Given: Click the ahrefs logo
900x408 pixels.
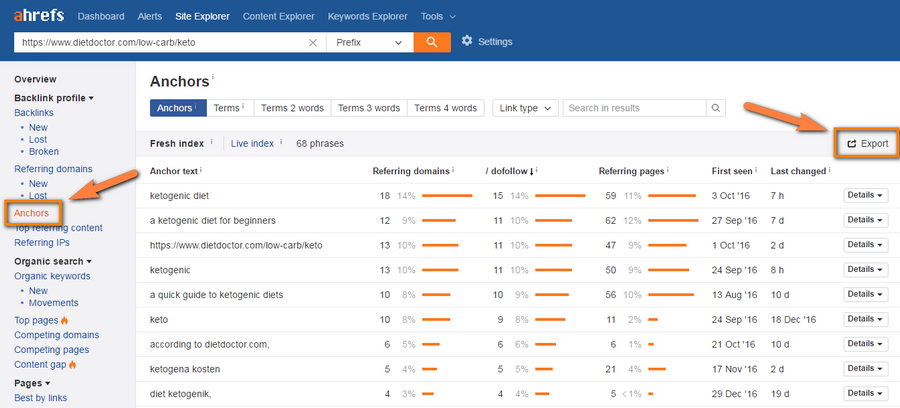Looking at the screenshot, I should (39, 15).
